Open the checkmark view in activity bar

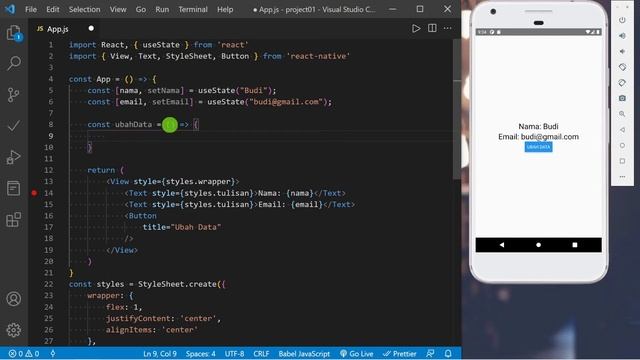(x=13, y=126)
